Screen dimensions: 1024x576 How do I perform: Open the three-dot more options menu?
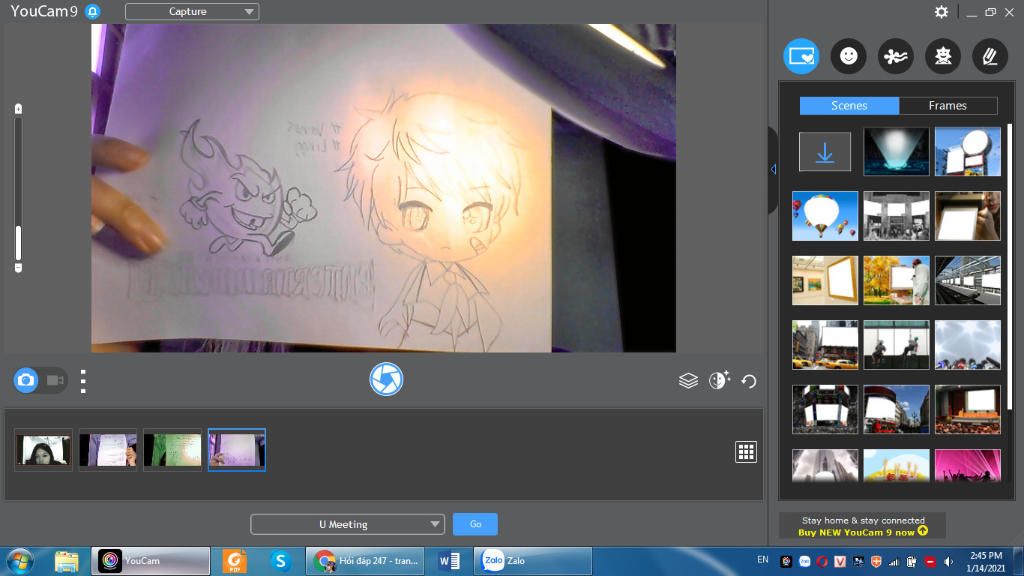click(x=83, y=381)
